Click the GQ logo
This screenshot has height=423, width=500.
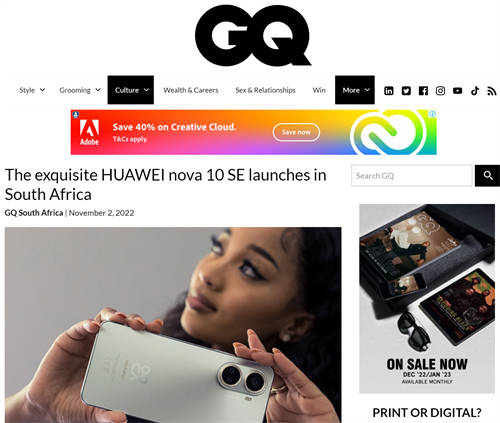click(x=253, y=36)
